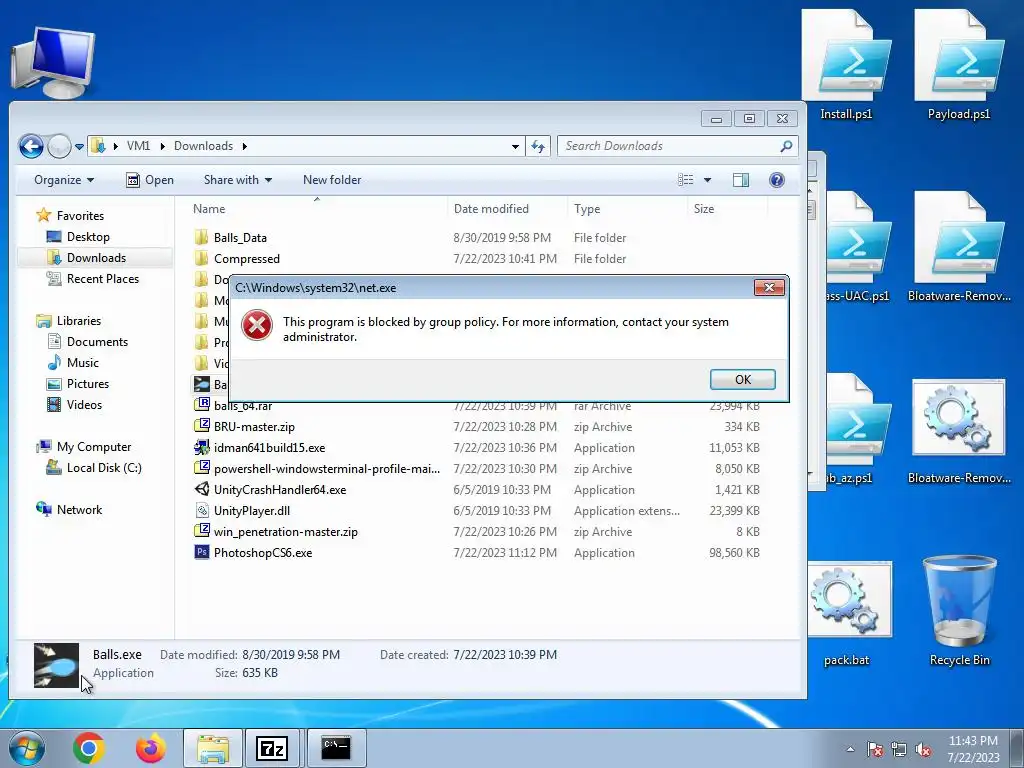Launch Firefox from the taskbar
1024x768 pixels.
pos(151,748)
